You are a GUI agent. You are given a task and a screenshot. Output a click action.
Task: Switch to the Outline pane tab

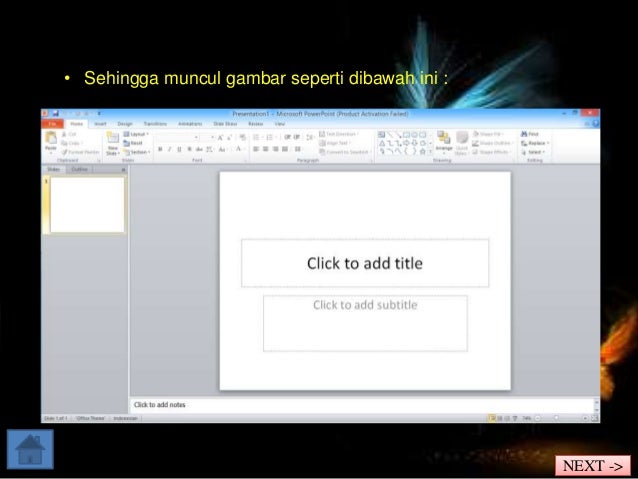click(x=79, y=169)
